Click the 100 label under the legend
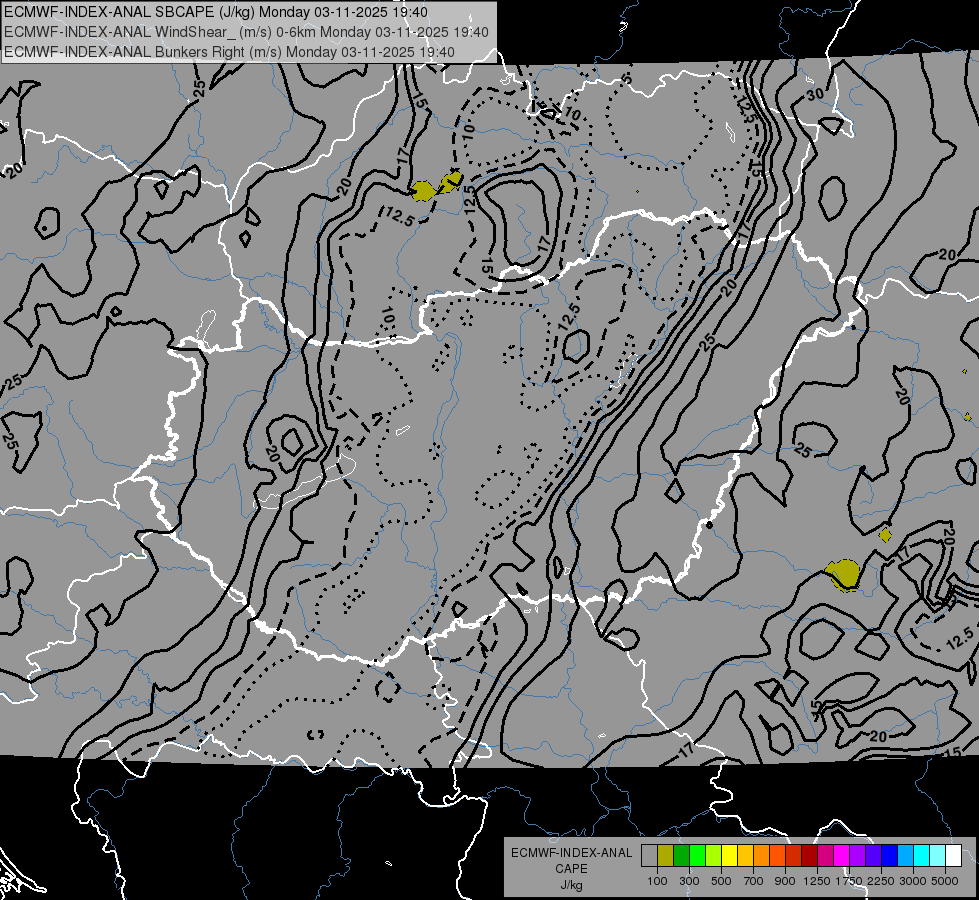Image resolution: width=979 pixels, height=900 pixels. point(657,881)
